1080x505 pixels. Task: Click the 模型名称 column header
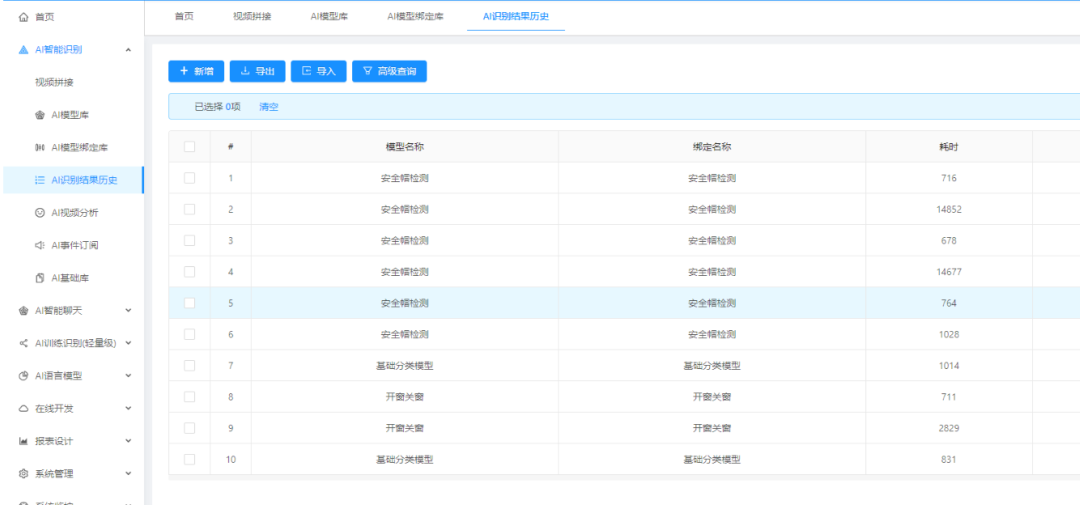point(404,147)
